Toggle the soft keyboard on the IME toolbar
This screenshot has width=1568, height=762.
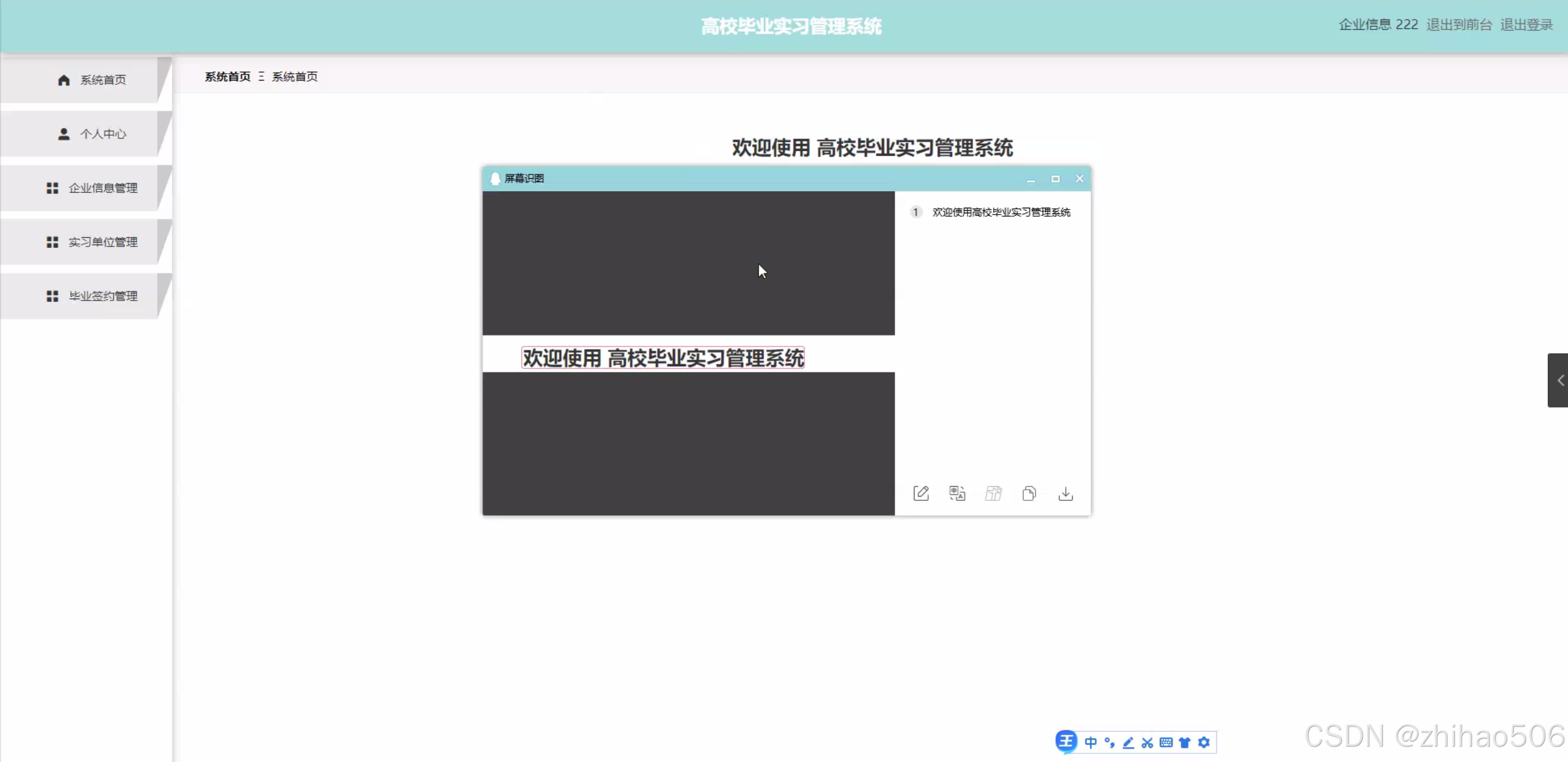tap(1166, 742)
